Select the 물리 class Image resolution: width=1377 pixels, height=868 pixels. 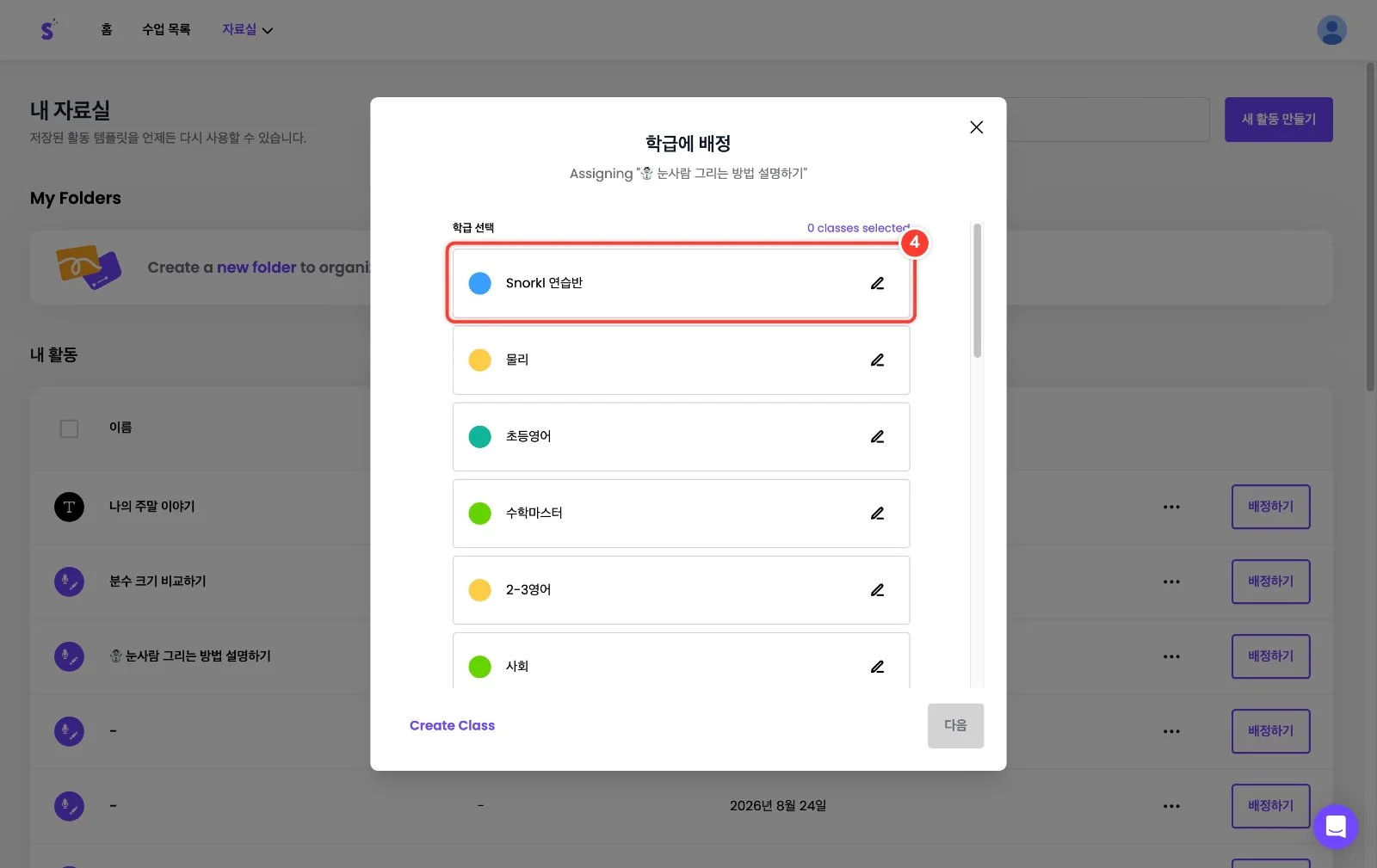tap(681, 360)
